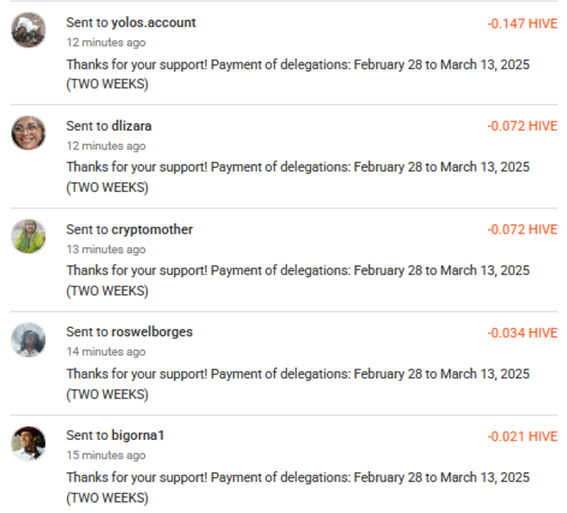This screenshot has height=513, width=567.
Task: Select the -0.034 HIVE amount
Action: click(x=522, y=333)
